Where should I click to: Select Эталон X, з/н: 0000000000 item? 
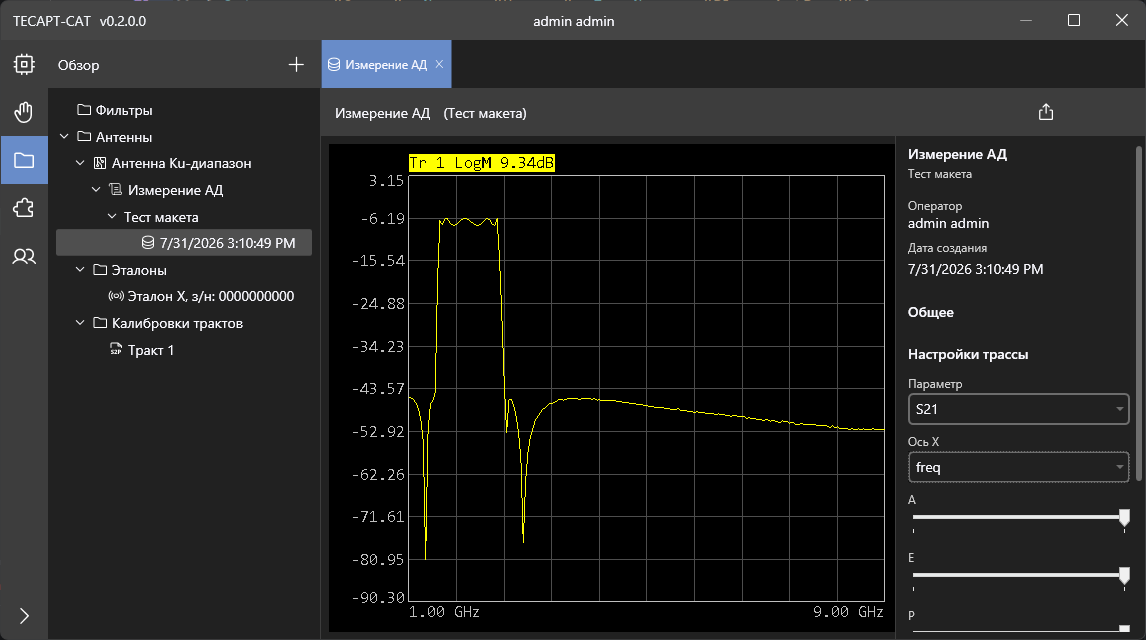click(201, 296)
